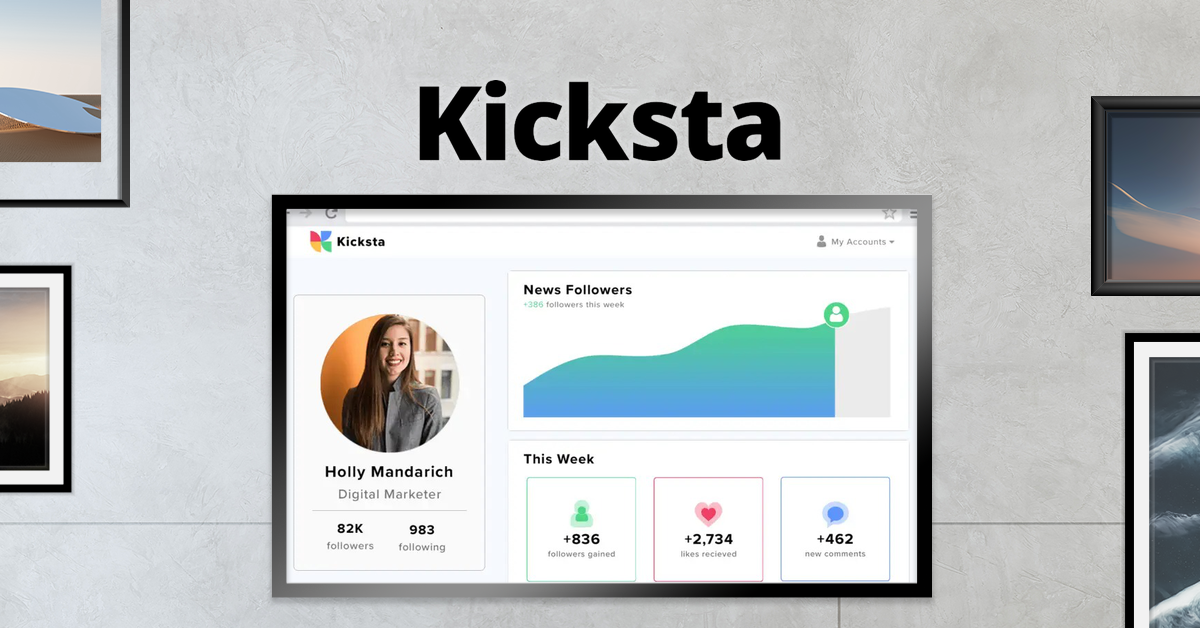1200x628 pixels.
Task: Click the browser back arrow
Action: point(286,213)
